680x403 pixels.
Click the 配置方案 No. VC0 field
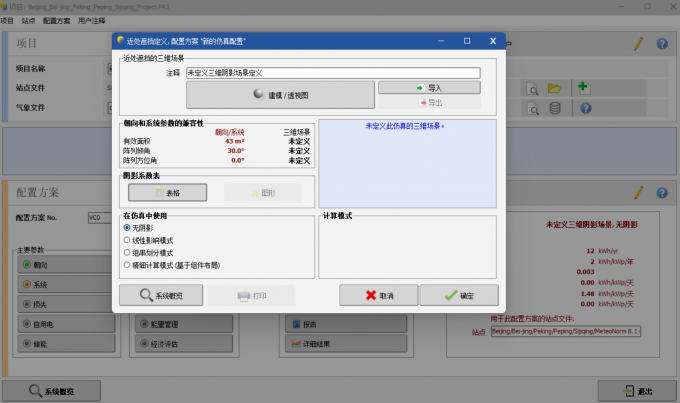click(x=100, y=218)
